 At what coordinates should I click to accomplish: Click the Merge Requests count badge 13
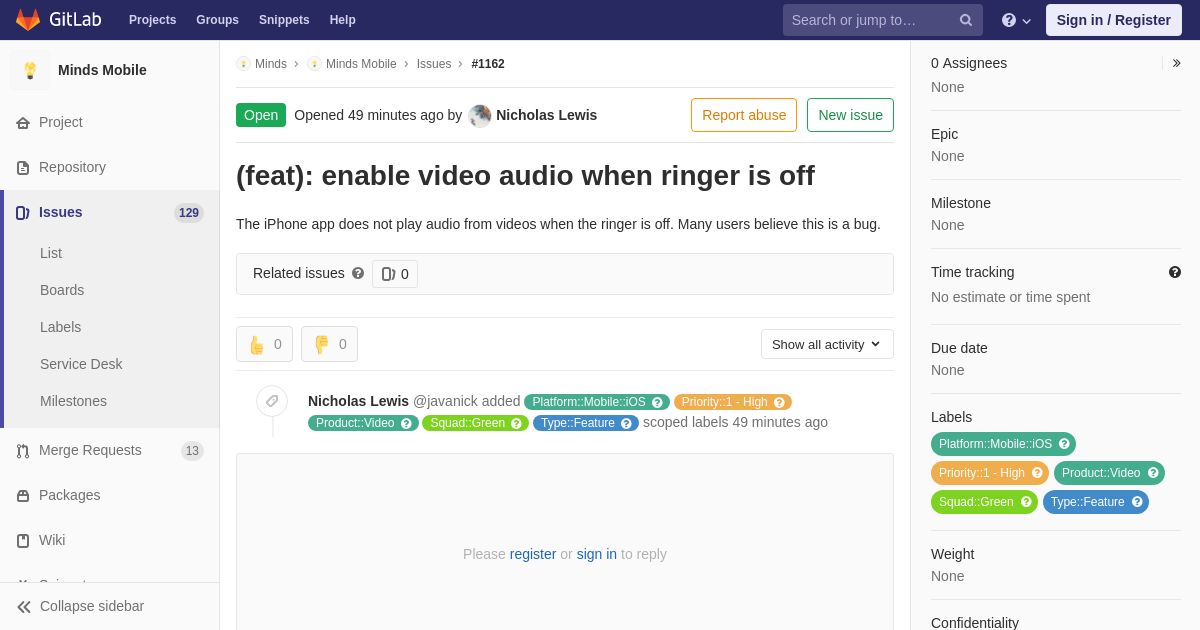click(192, 451)
